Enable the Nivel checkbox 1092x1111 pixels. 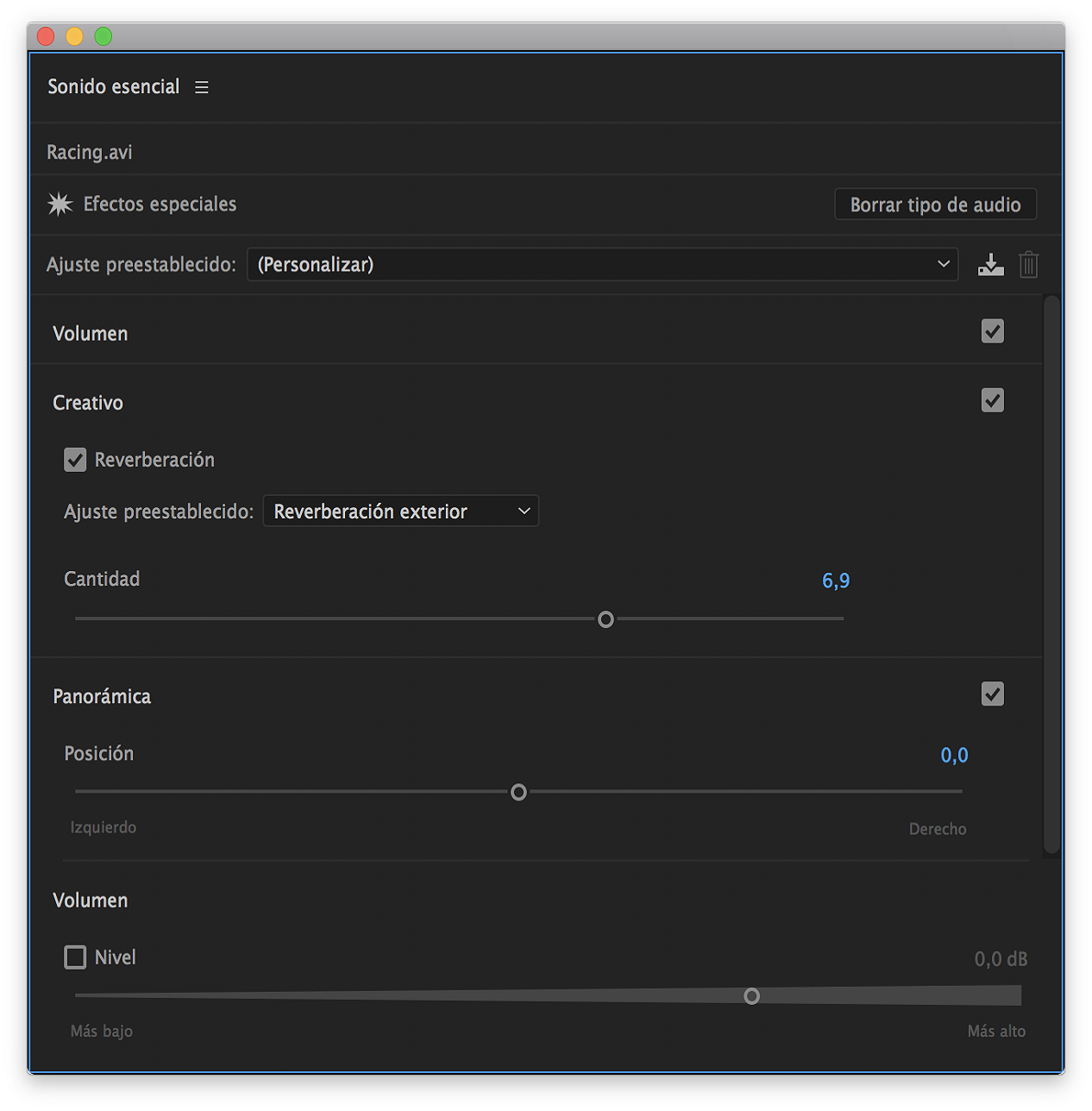pos(76,957)
